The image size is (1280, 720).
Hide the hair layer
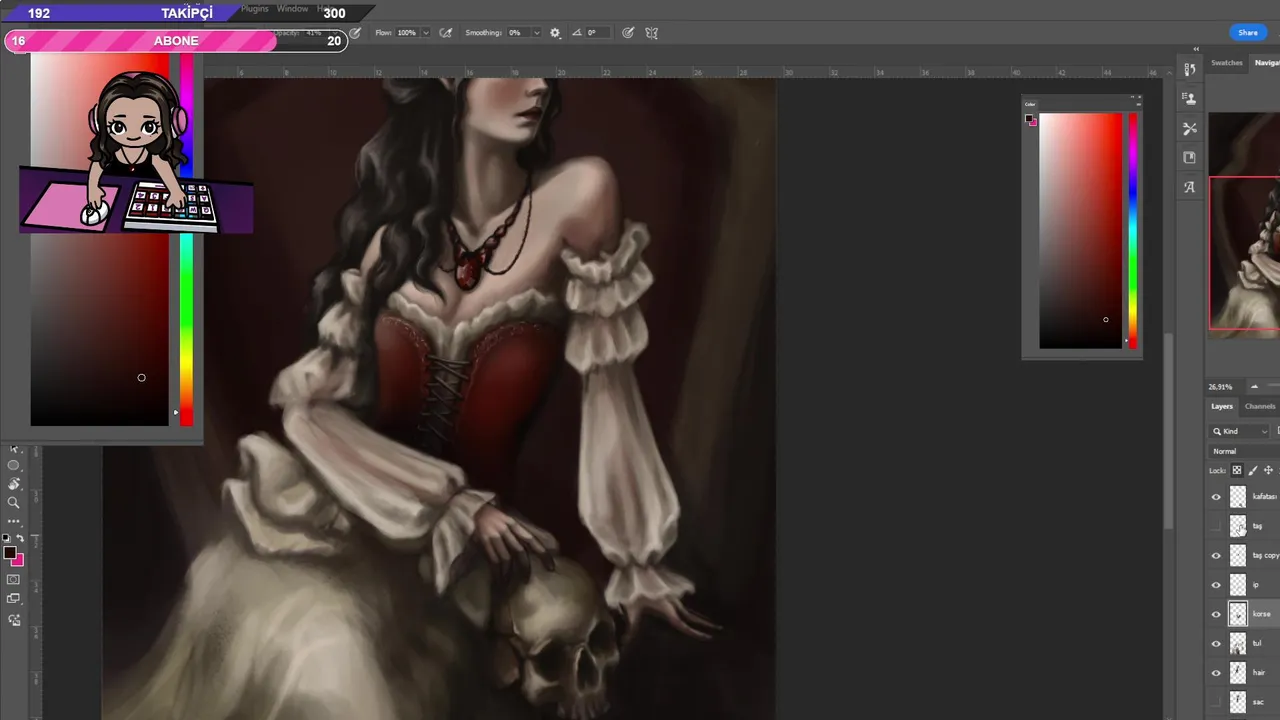(x=1216, y=673)
